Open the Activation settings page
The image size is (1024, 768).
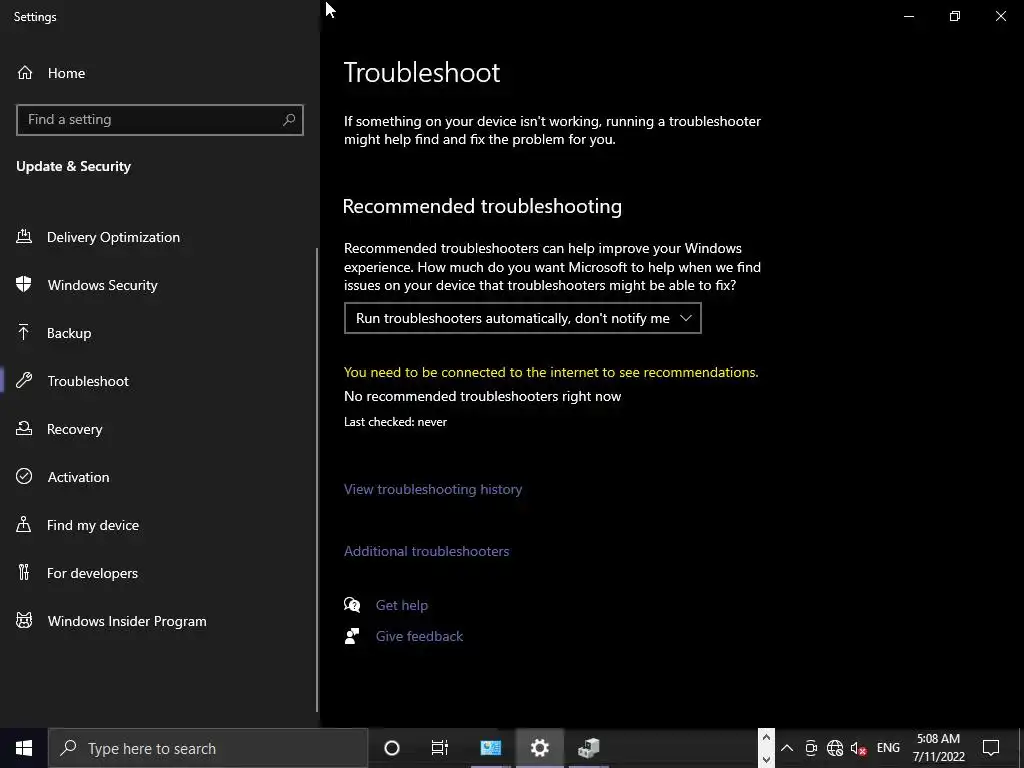tap(158, 477)
